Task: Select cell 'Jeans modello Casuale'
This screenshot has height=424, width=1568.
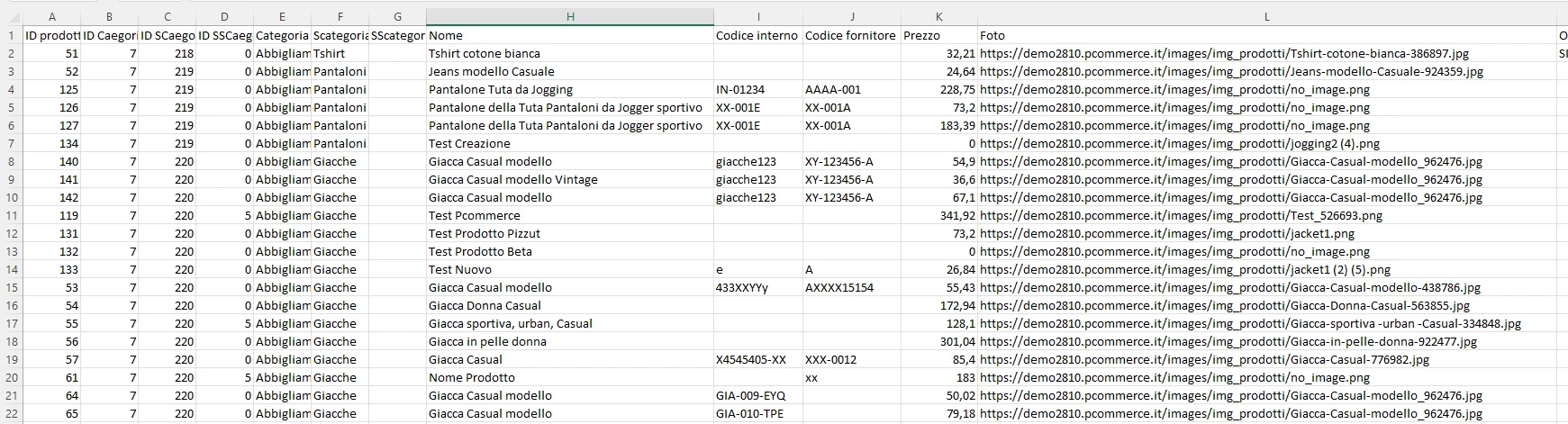Action: (x=570, y=71)
